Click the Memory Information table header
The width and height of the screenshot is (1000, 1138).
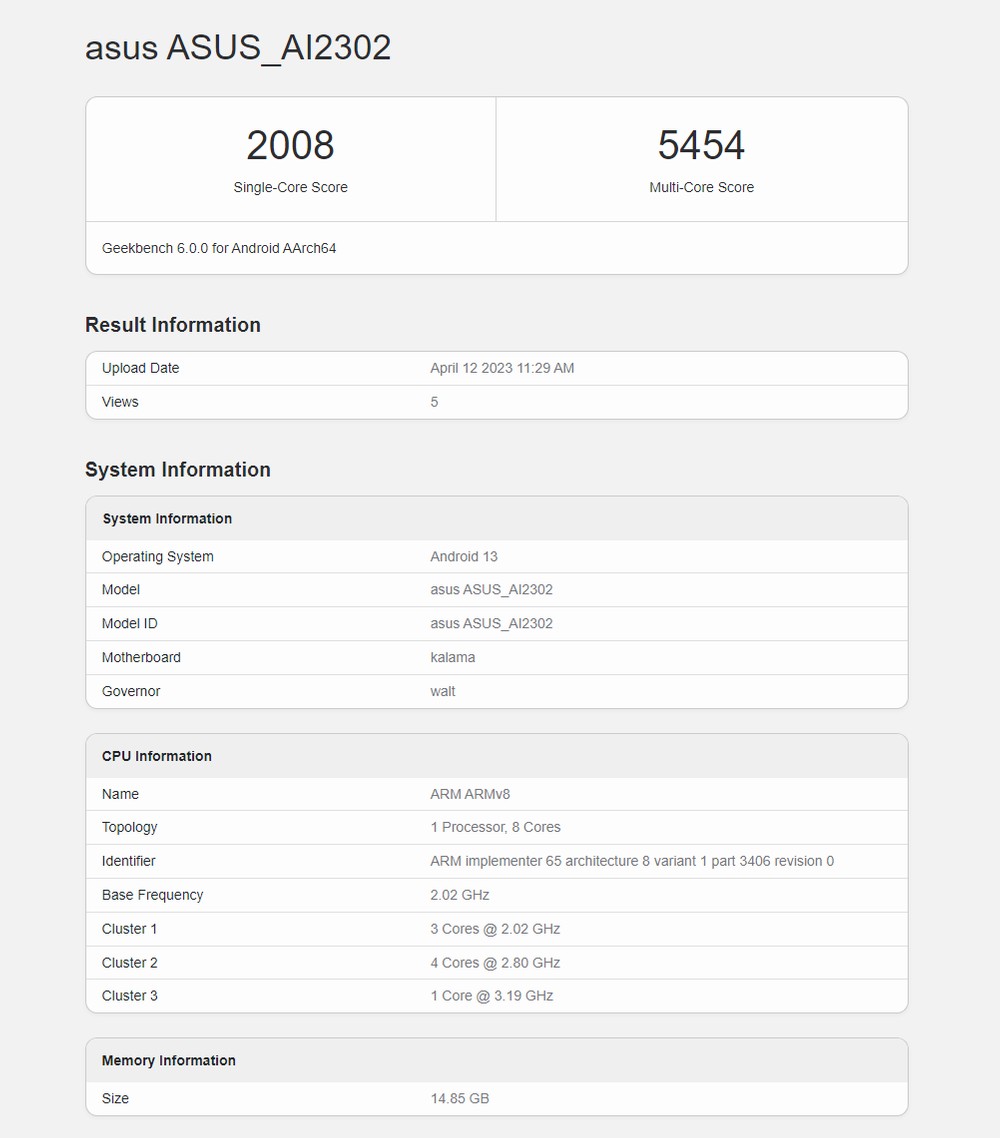[x=169, y=1061]
